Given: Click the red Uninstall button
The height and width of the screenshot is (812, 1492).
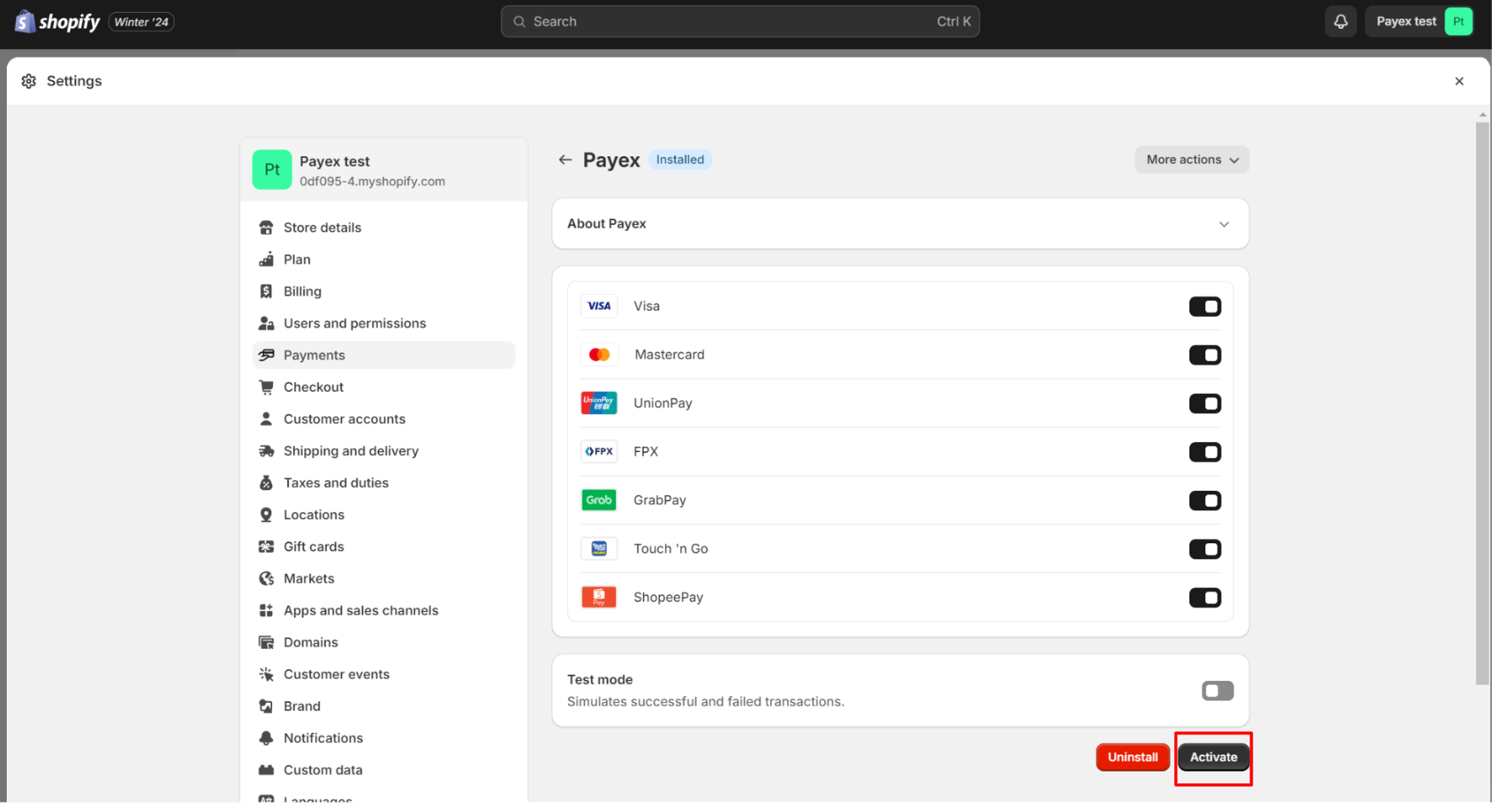Looking at the screenshot, I should point(1133,757).
